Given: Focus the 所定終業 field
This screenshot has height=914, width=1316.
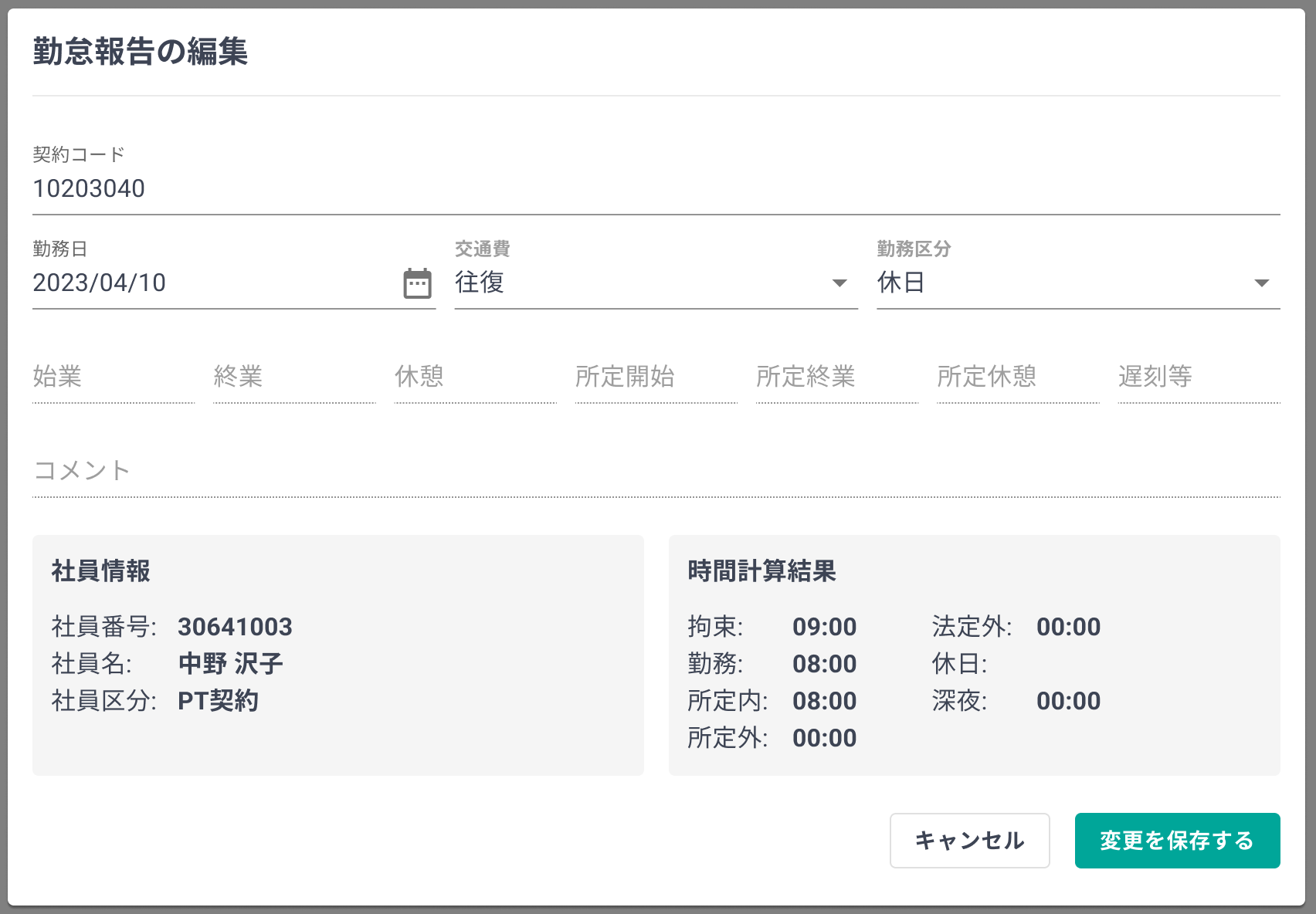Looking at the screenshot, I should [836, 377].
